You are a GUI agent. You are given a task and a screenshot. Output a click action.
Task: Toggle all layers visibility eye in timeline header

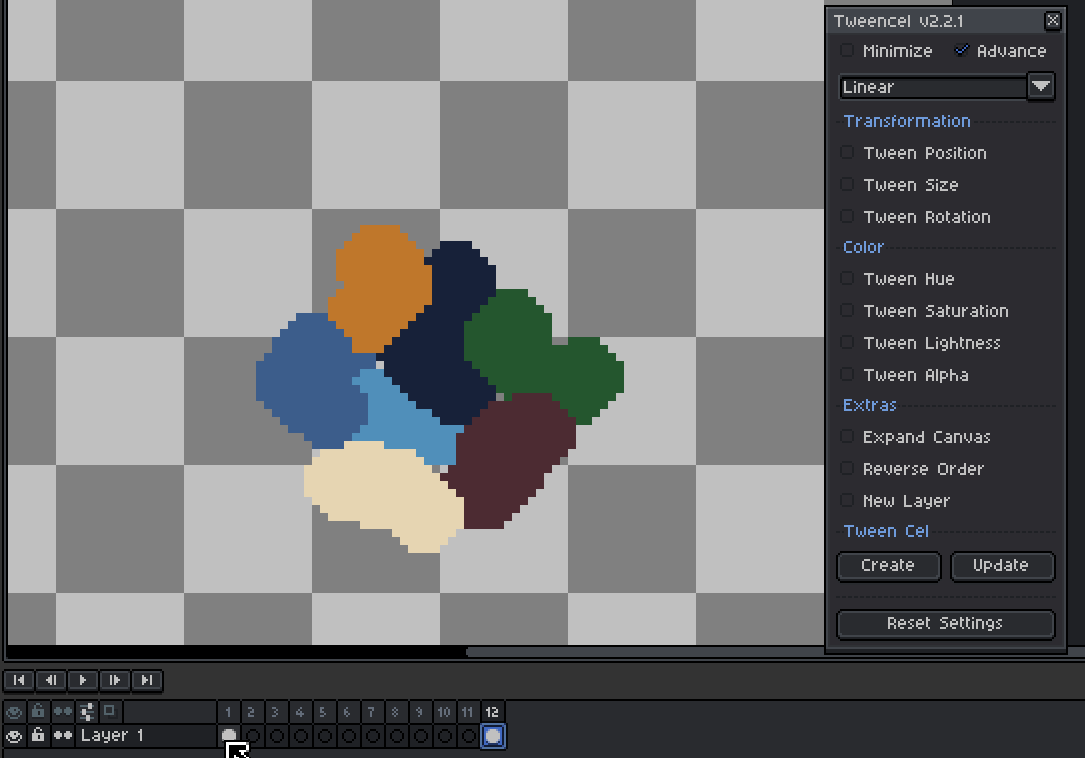point(14,711)
